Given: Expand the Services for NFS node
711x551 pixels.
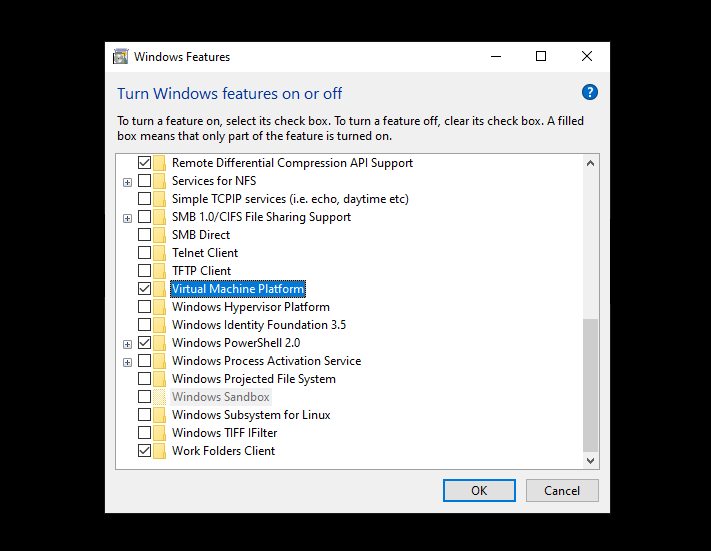Looking at the screenshot, I should tap(127, 182).
